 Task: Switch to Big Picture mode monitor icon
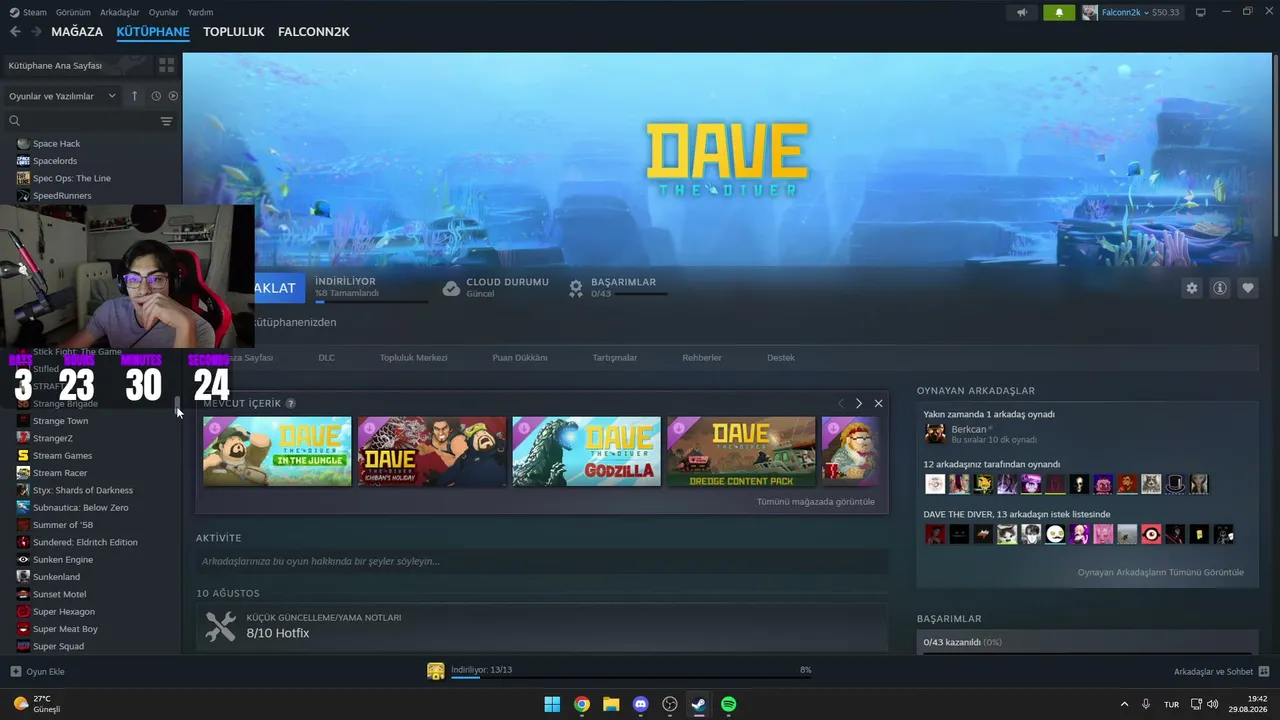pyautogui.click(x=1201, y=12)
